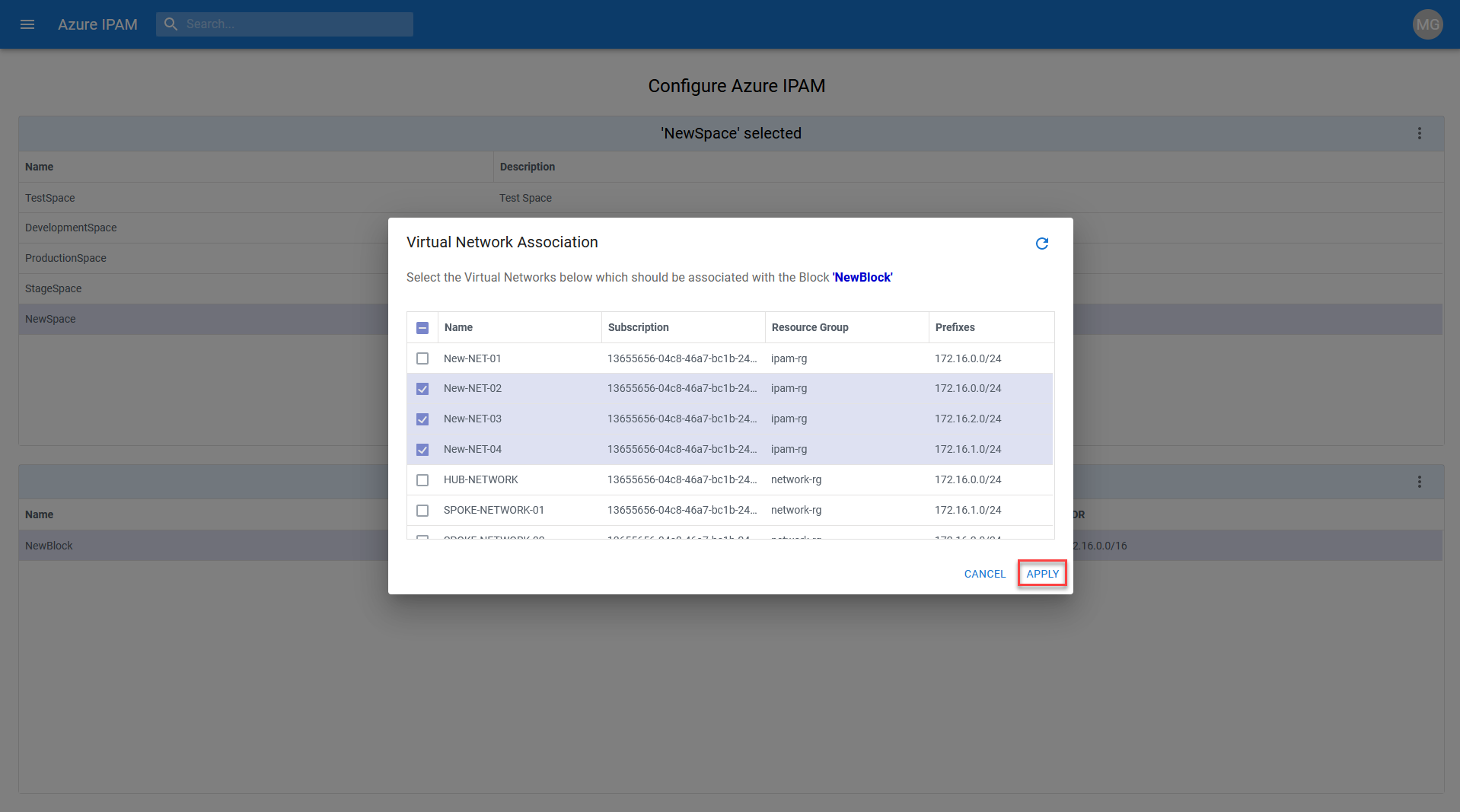Screen dimensions: 1460x812
Task: Click the CANCEL button
Action: (x=985, y=574)
